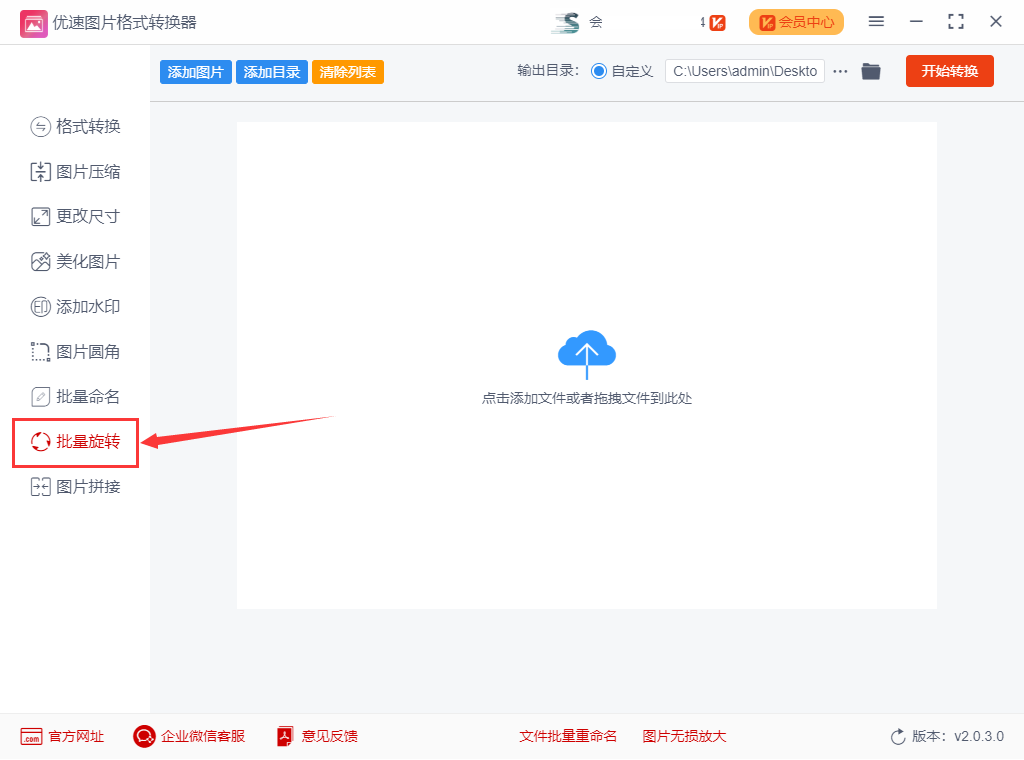Click the user avatar icon
This screenshot has height=760, width=1024.
[x=566, y=22]
